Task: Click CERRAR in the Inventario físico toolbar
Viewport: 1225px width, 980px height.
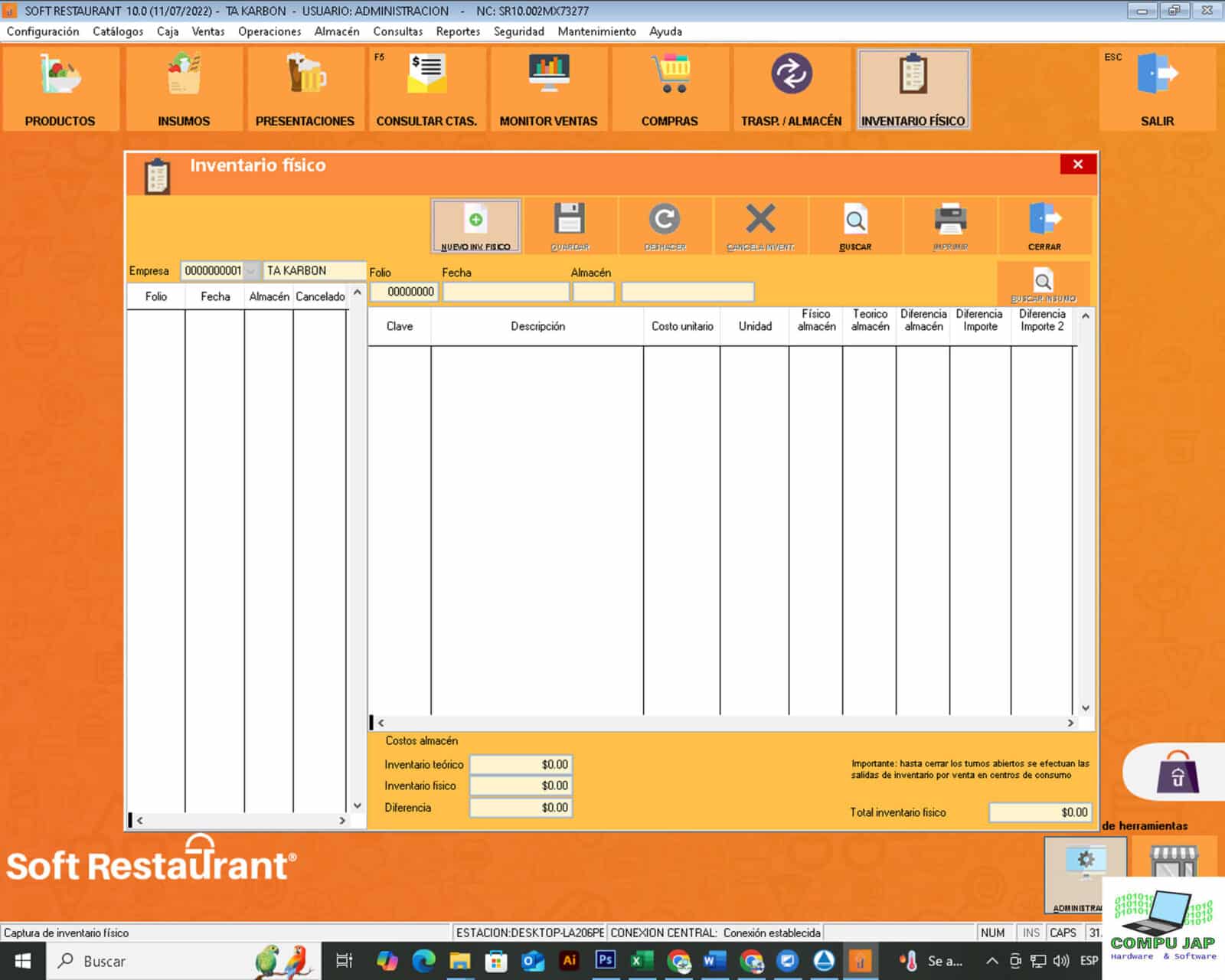Action: (x=1044, y=226)
